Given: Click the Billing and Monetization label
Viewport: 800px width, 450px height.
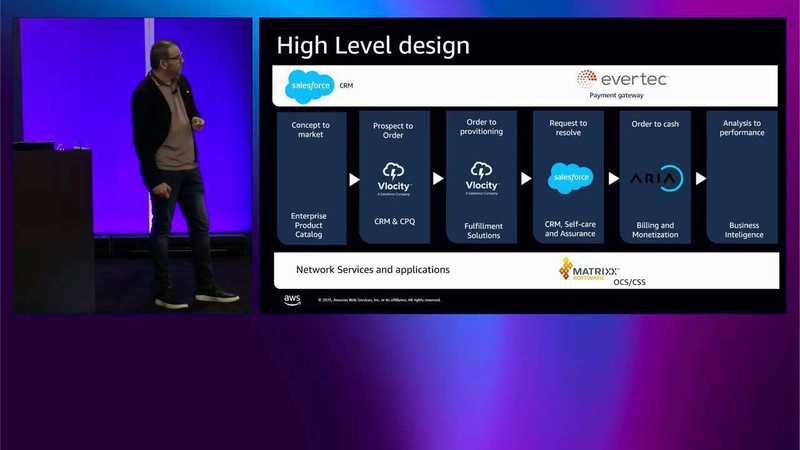Looking at the screenshot, I should (x=654, y=230).
